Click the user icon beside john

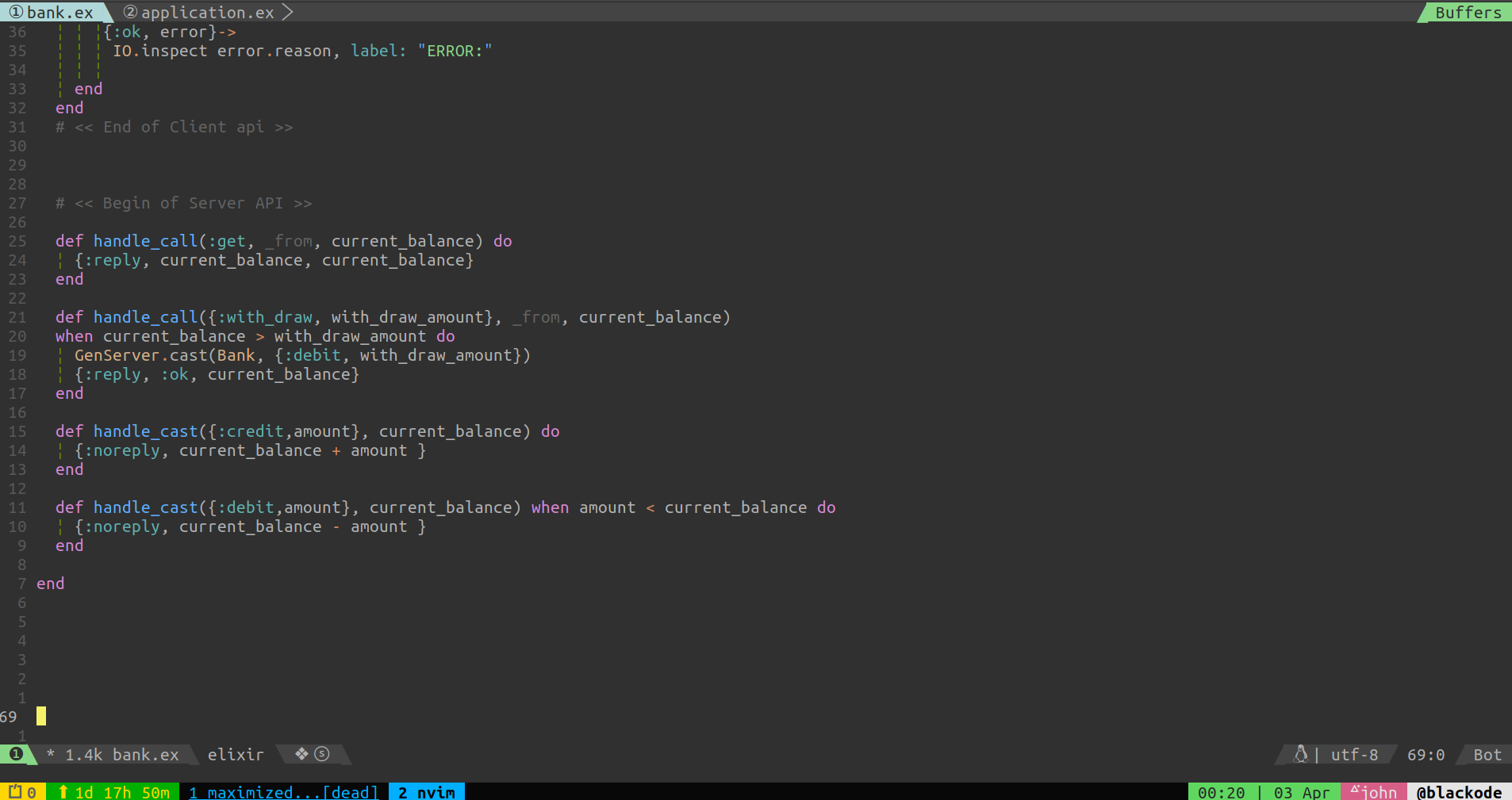pyautogui.click(x=1356, y=791)
